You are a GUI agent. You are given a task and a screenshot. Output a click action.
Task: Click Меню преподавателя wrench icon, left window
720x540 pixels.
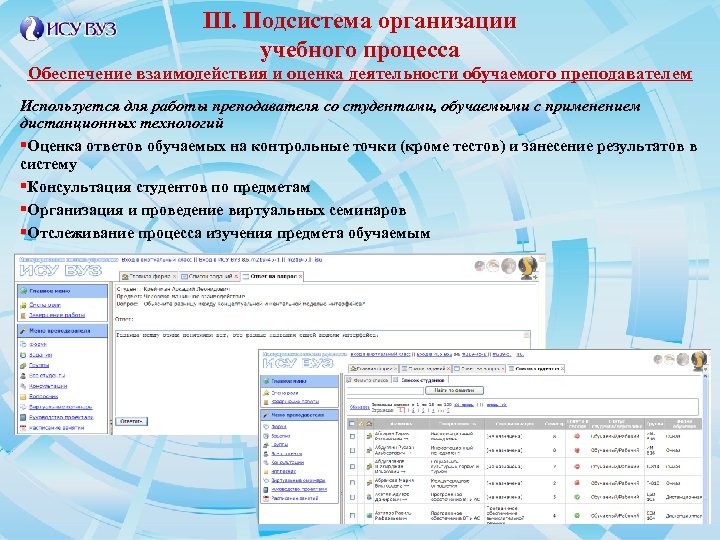click(23, 331)
